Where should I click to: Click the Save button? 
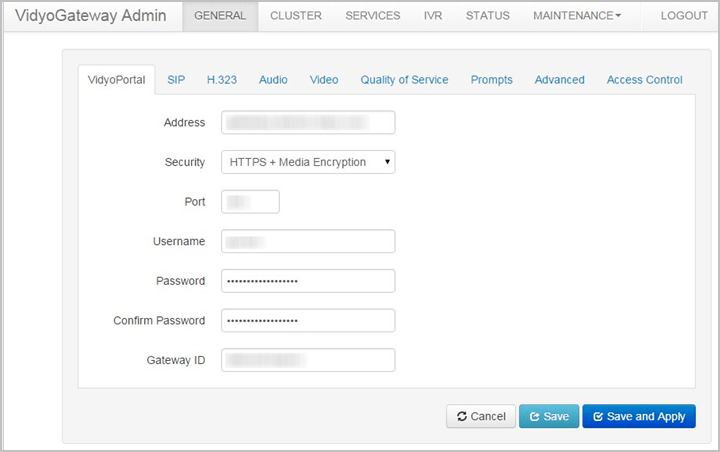coord(549,416)
